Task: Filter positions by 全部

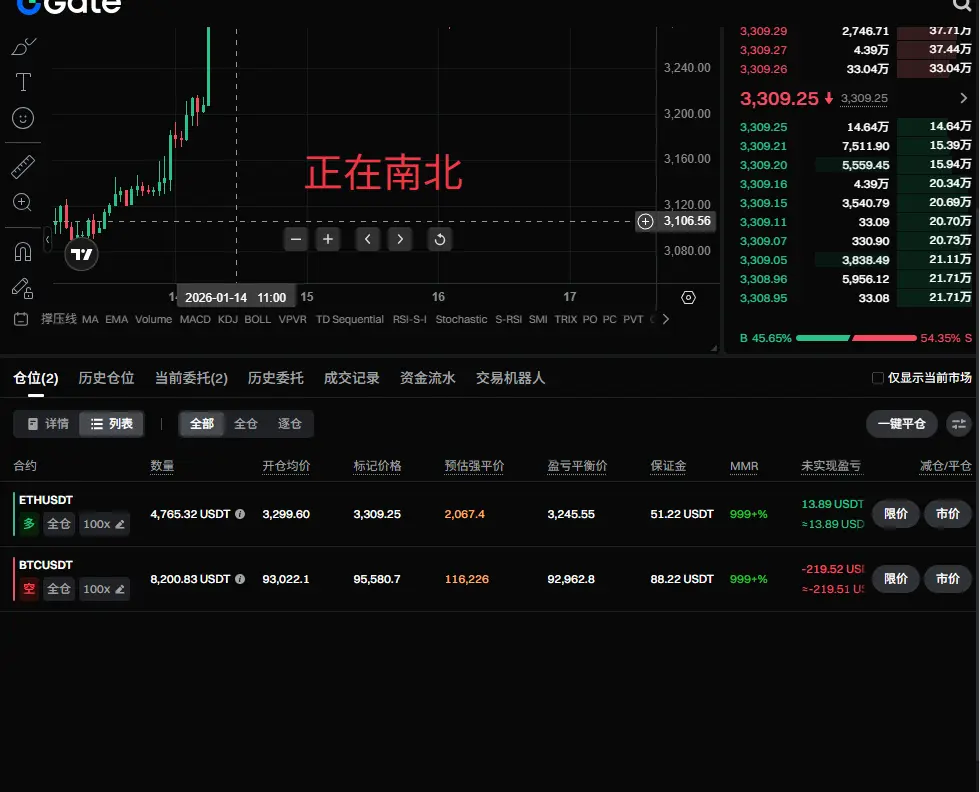Action: click(x=202, y=424)
